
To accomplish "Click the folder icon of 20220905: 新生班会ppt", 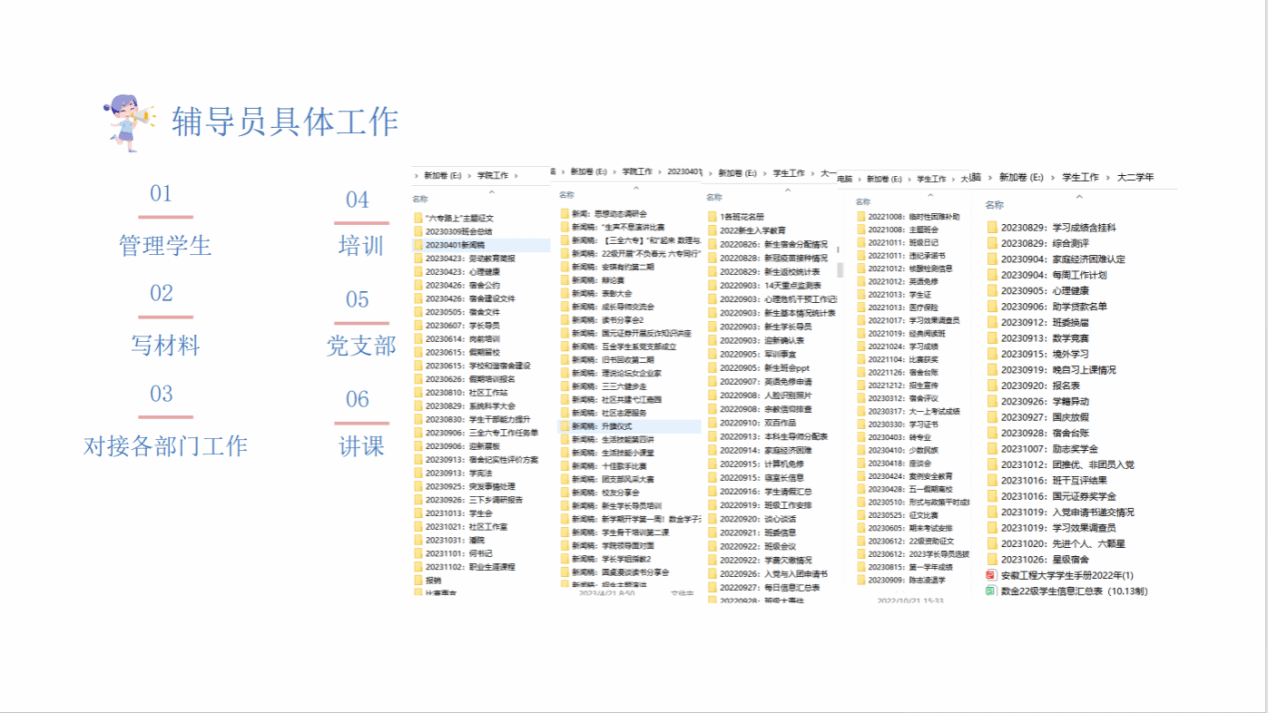I will pos(712,368).
